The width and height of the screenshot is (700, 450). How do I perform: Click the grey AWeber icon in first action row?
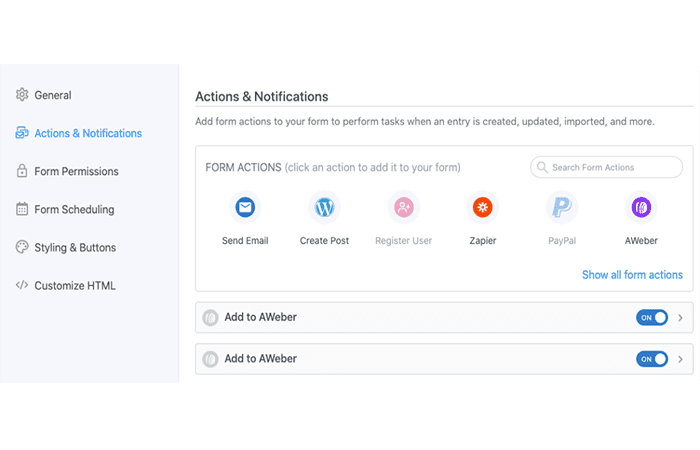(x=210, y=317)
